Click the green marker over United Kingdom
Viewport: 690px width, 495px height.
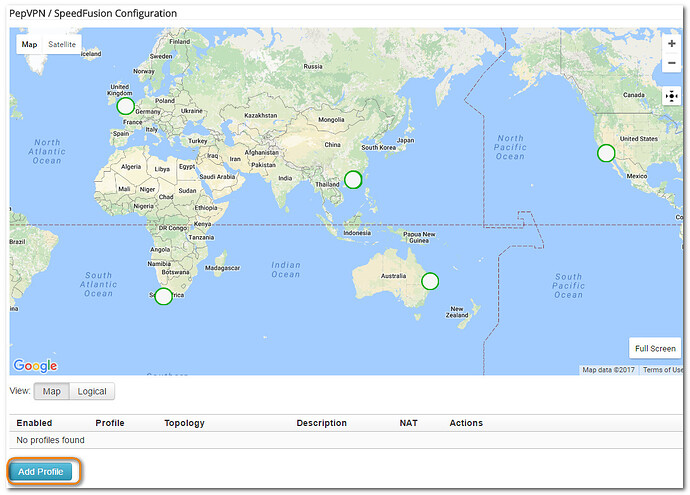point(125,106)
